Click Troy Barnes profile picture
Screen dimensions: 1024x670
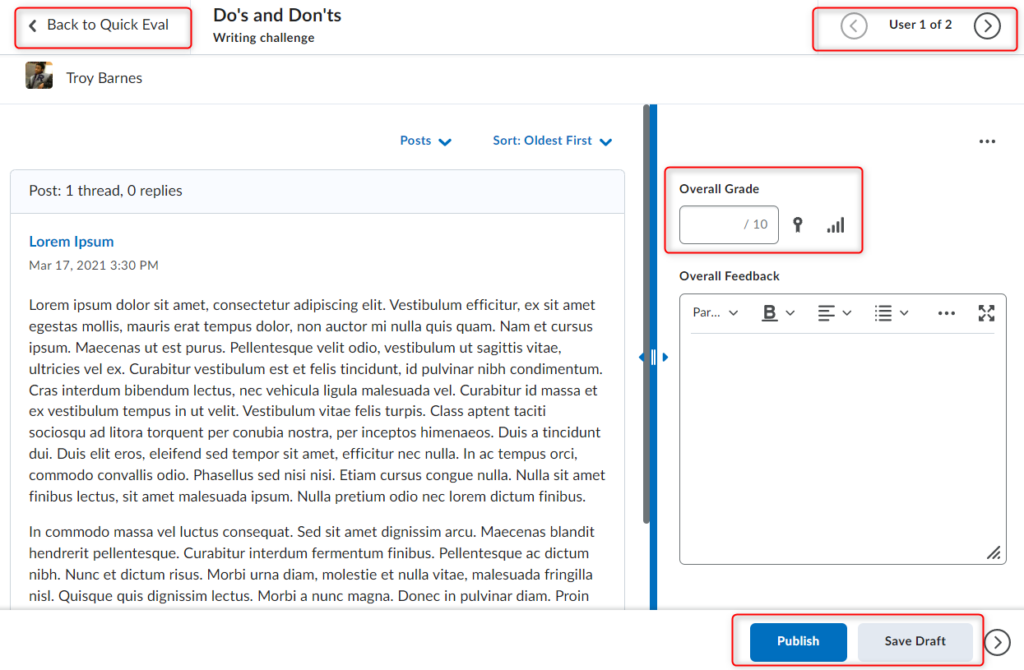pyautogui.click(x=39, y=77)
